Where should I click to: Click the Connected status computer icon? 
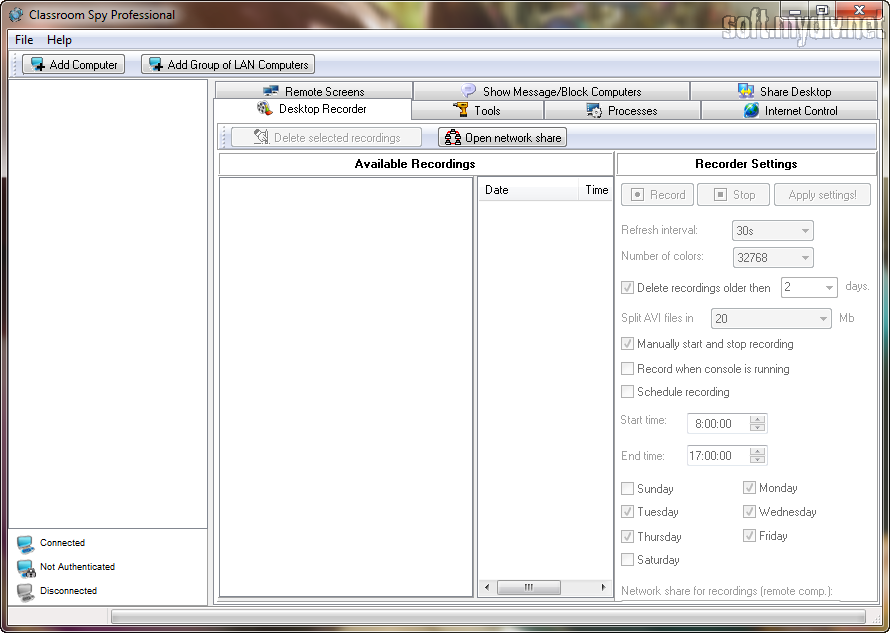coord(26,543)
